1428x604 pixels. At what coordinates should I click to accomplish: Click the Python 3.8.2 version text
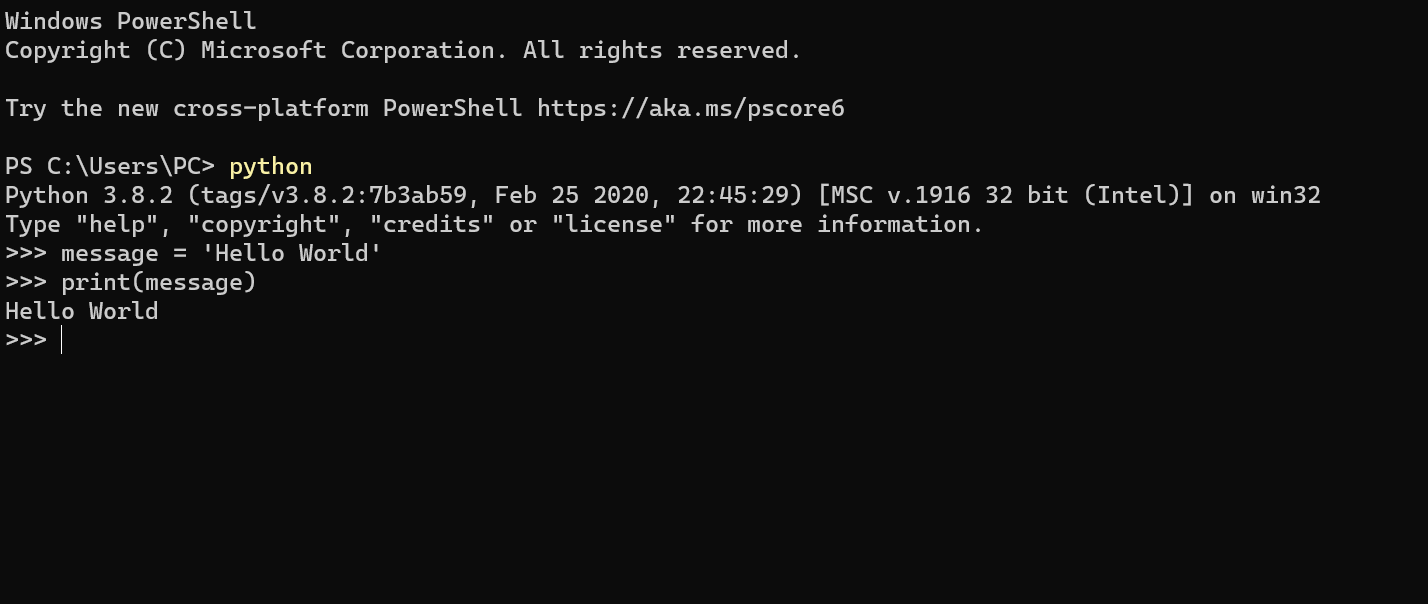click(x=89, y=195)
